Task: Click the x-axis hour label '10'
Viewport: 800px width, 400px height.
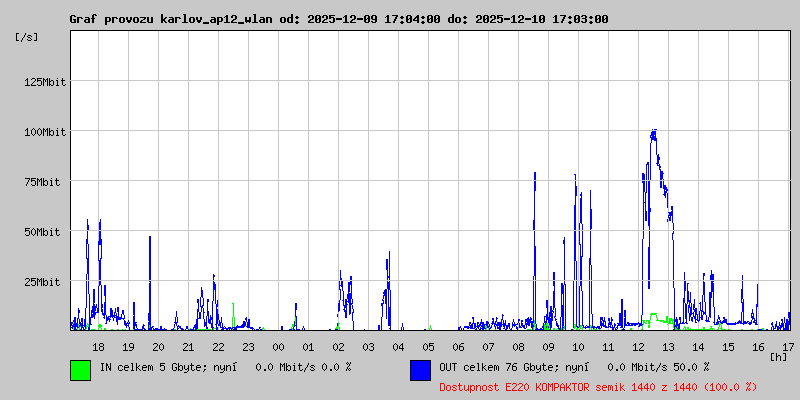Action: tap(579, 347)
